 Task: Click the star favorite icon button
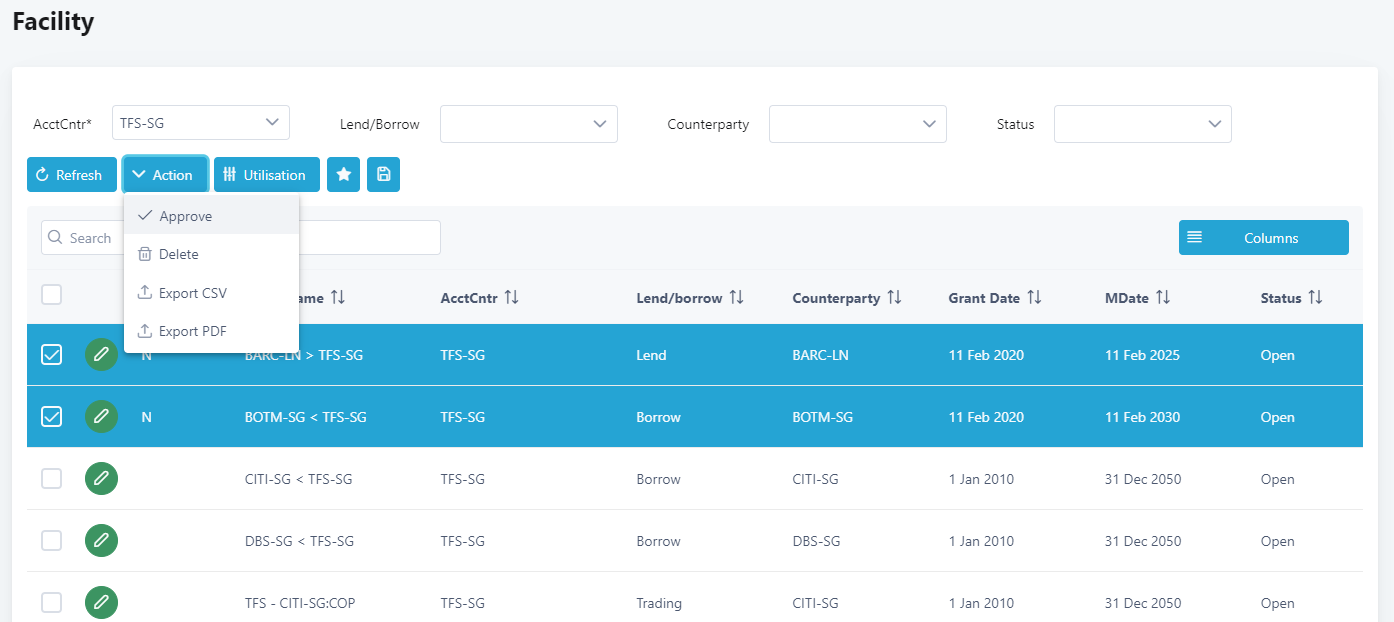pos(343,175)
